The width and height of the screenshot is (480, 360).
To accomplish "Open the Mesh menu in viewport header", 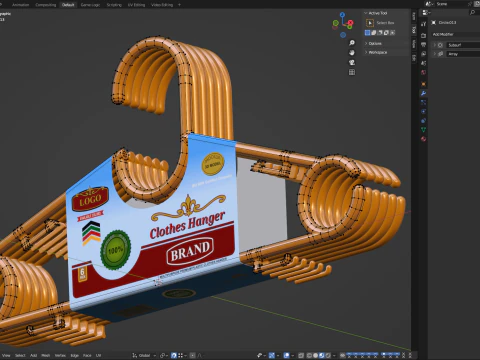I will click(46, 355).
